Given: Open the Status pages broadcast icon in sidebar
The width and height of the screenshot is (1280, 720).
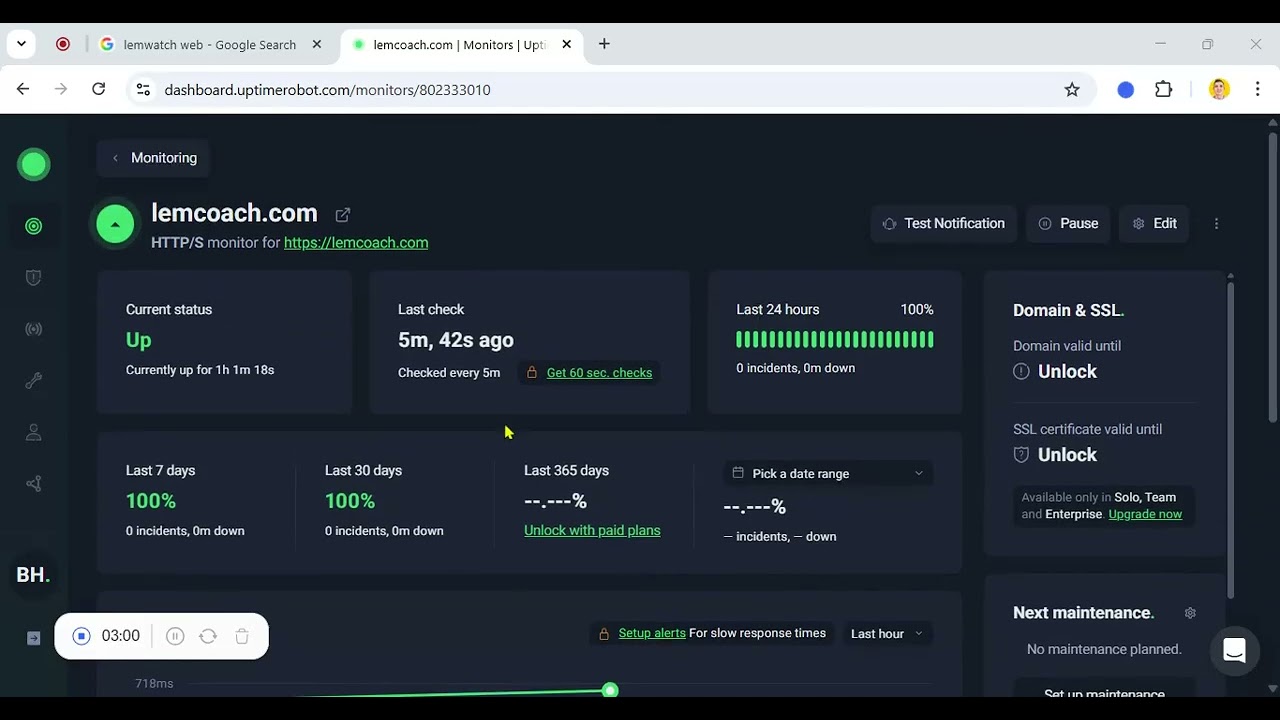Looking at the screenshot, I should [34, 329].
